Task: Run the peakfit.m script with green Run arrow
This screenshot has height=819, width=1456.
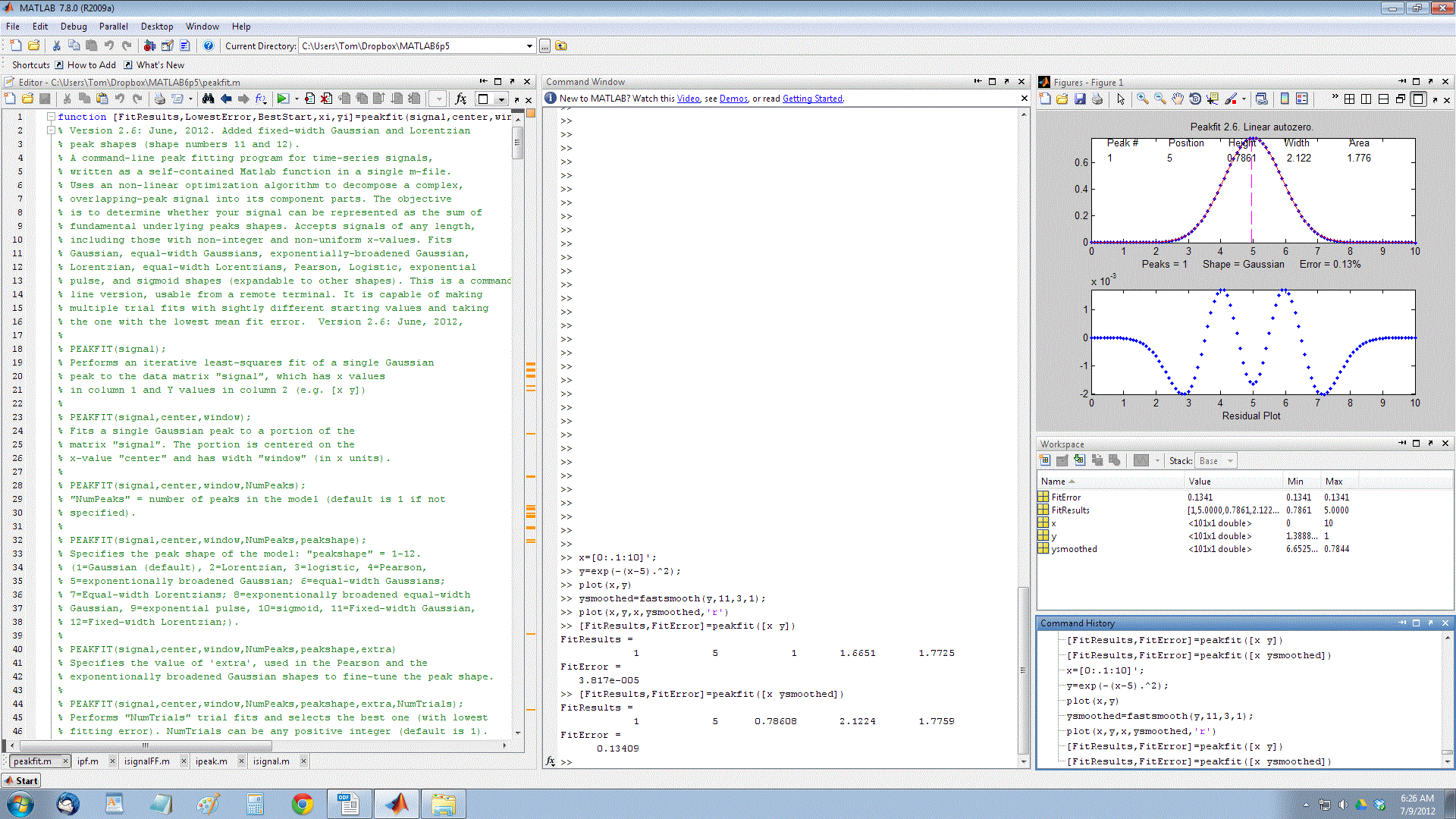Action: [282, 99]
